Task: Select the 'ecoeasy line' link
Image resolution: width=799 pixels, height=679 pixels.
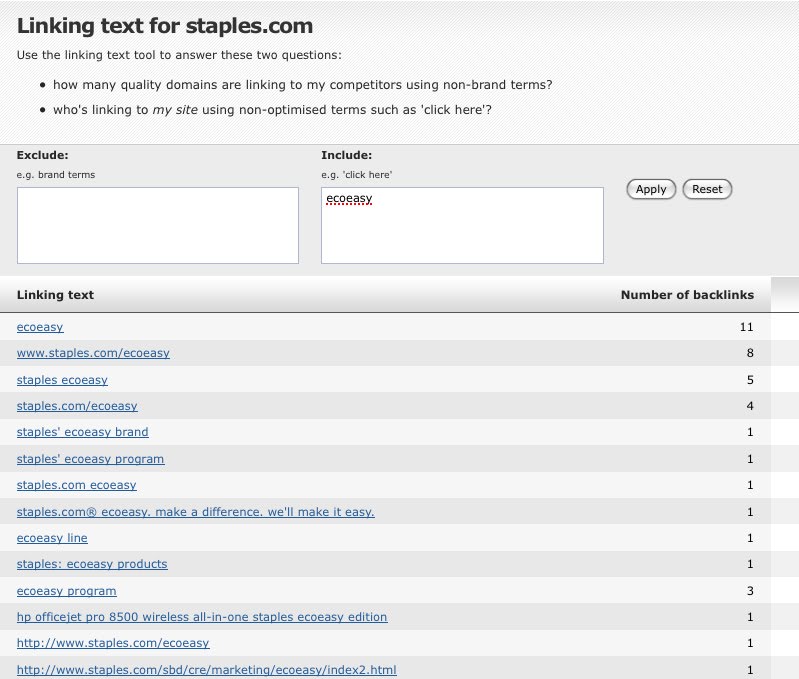Action: [x=52, y=538]
